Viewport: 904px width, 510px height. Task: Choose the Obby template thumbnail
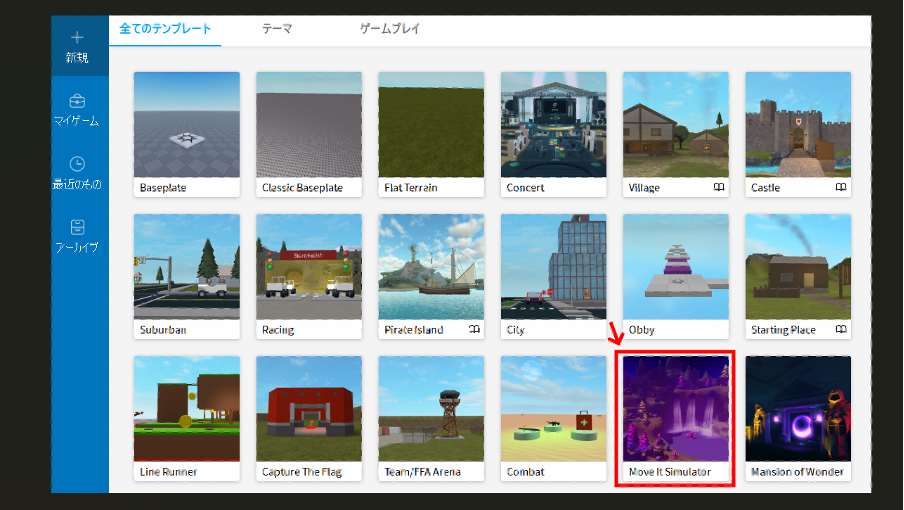click(x=675, y=267)
